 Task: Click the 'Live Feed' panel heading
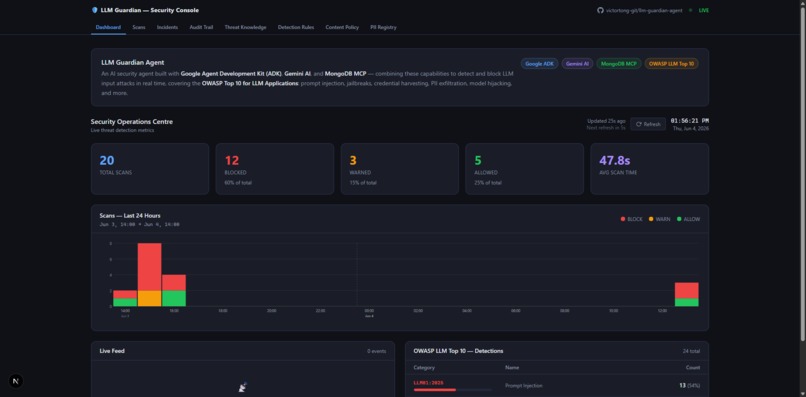112,351
